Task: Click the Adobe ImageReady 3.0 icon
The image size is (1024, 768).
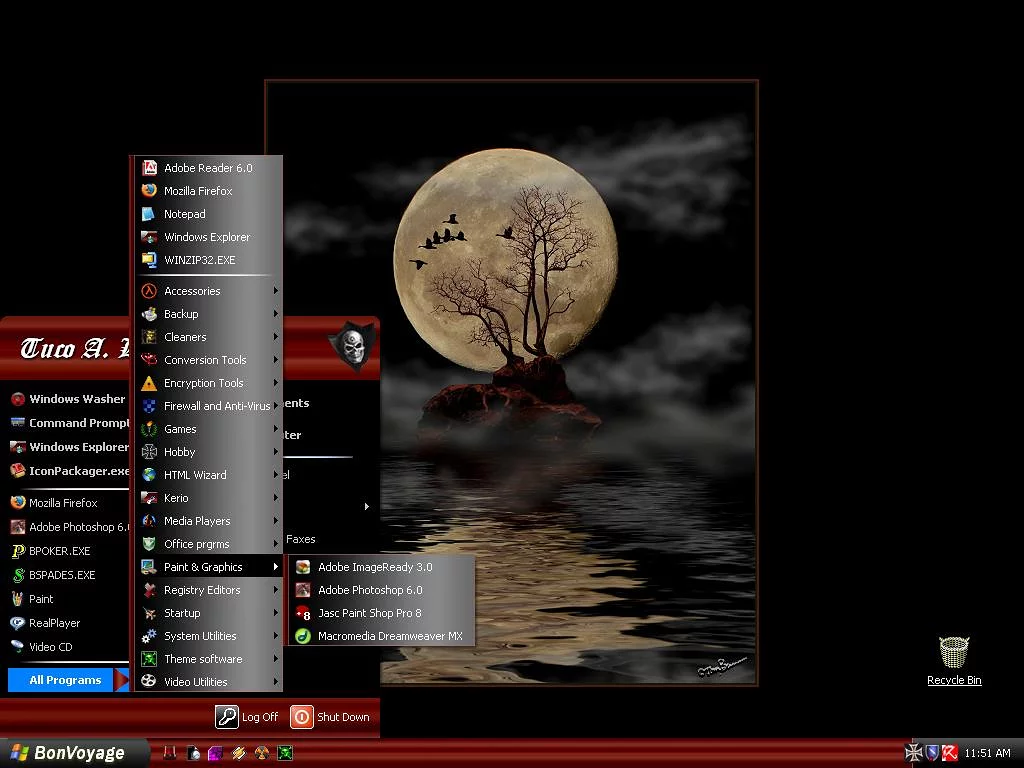Action: coord(303,567)
